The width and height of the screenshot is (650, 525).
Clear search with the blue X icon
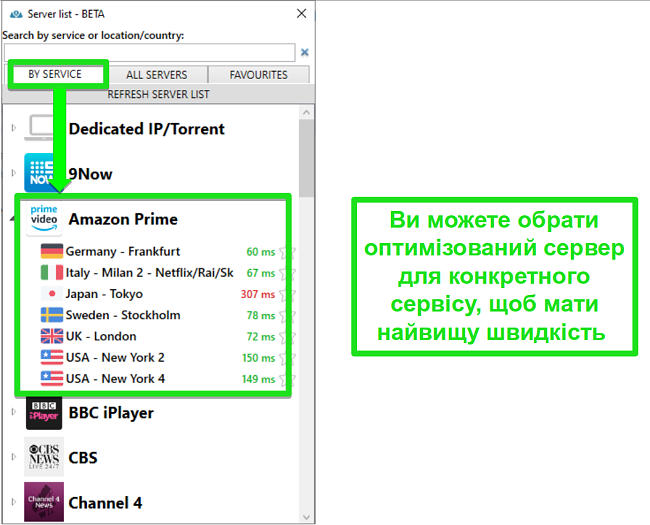305,52
